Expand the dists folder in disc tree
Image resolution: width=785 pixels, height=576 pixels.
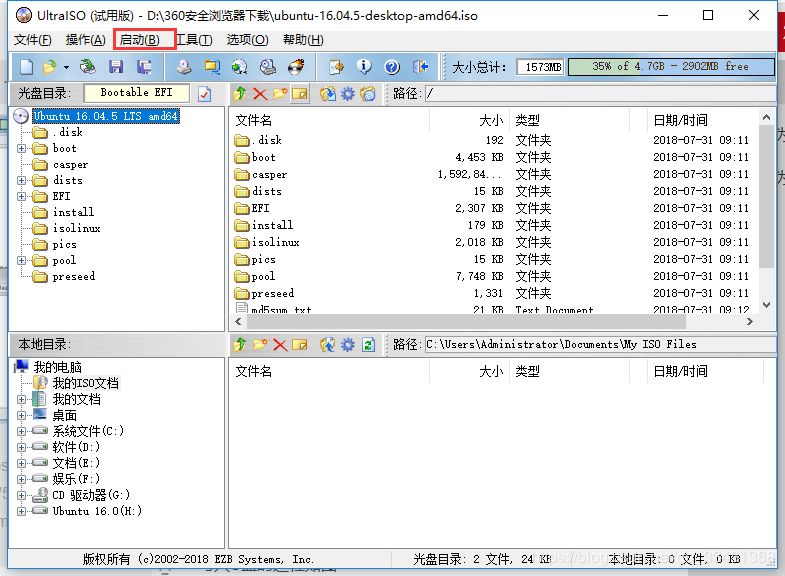pos(22,180)
